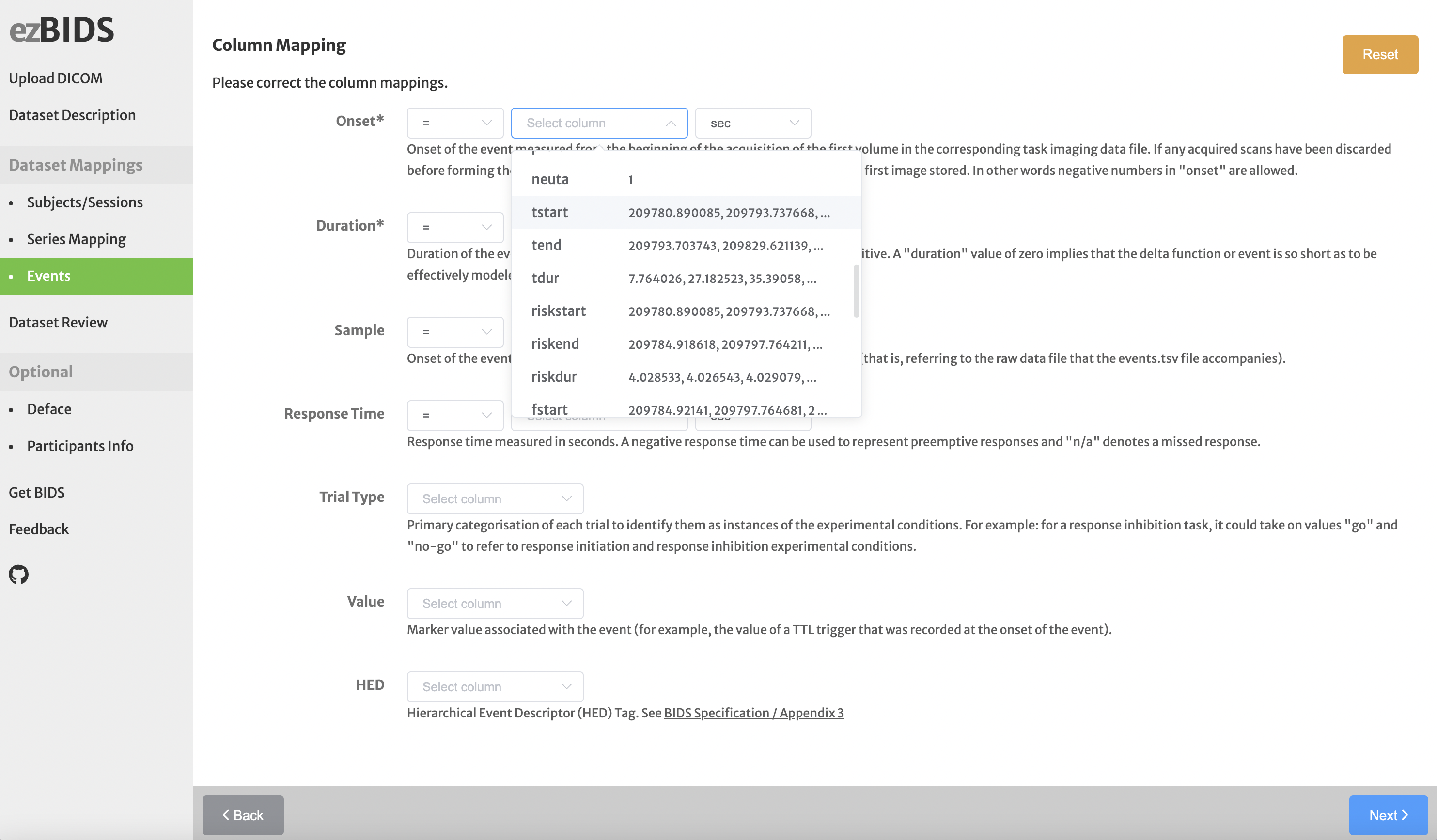Choose tstart from the column list

pos(687,212)
